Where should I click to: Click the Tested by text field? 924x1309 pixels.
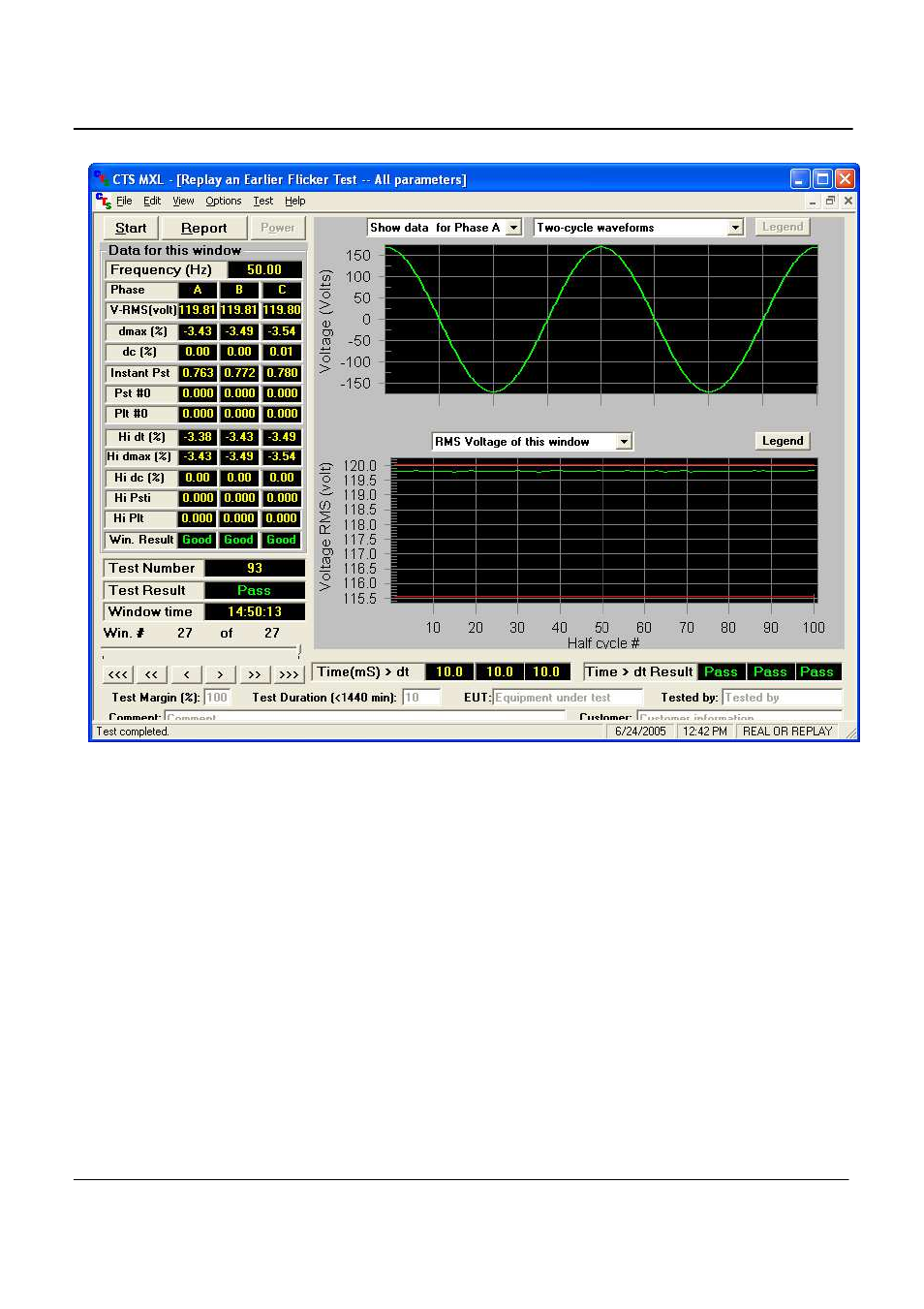[x=781, y=698]
